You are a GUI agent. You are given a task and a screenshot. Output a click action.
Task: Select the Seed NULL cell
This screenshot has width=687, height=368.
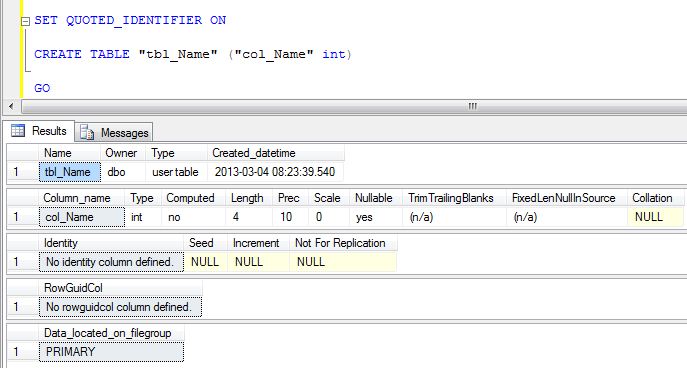pos(205,262)
